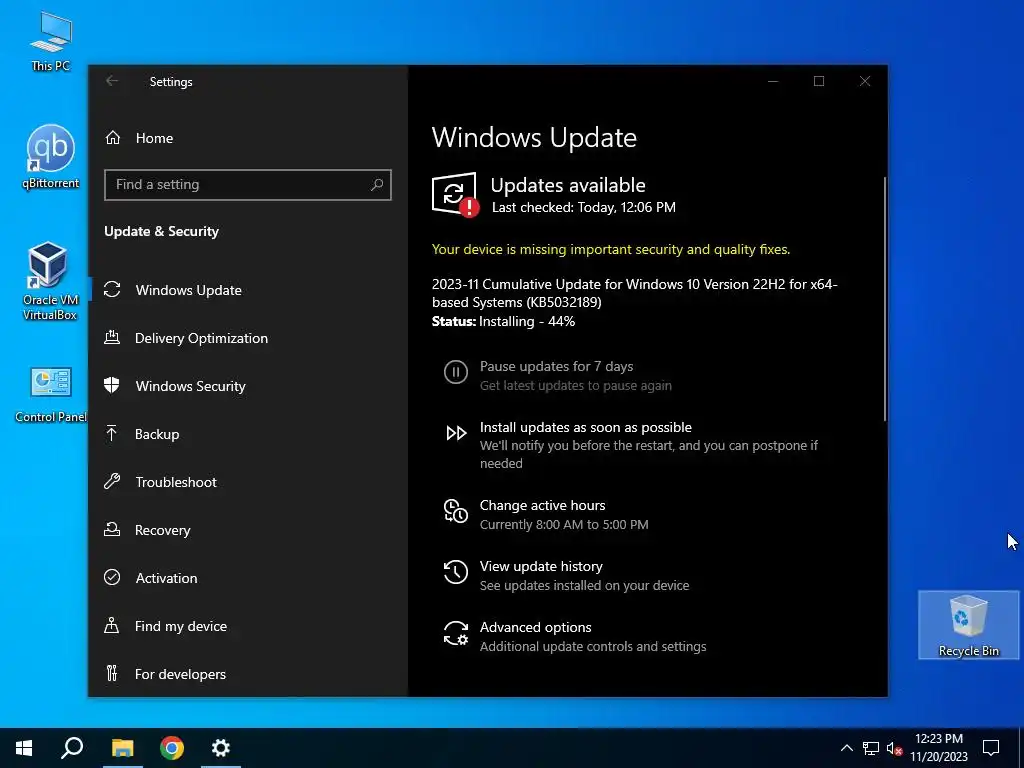Click 'Last checked: Today, 12:06 PM' text

(583, 207)
